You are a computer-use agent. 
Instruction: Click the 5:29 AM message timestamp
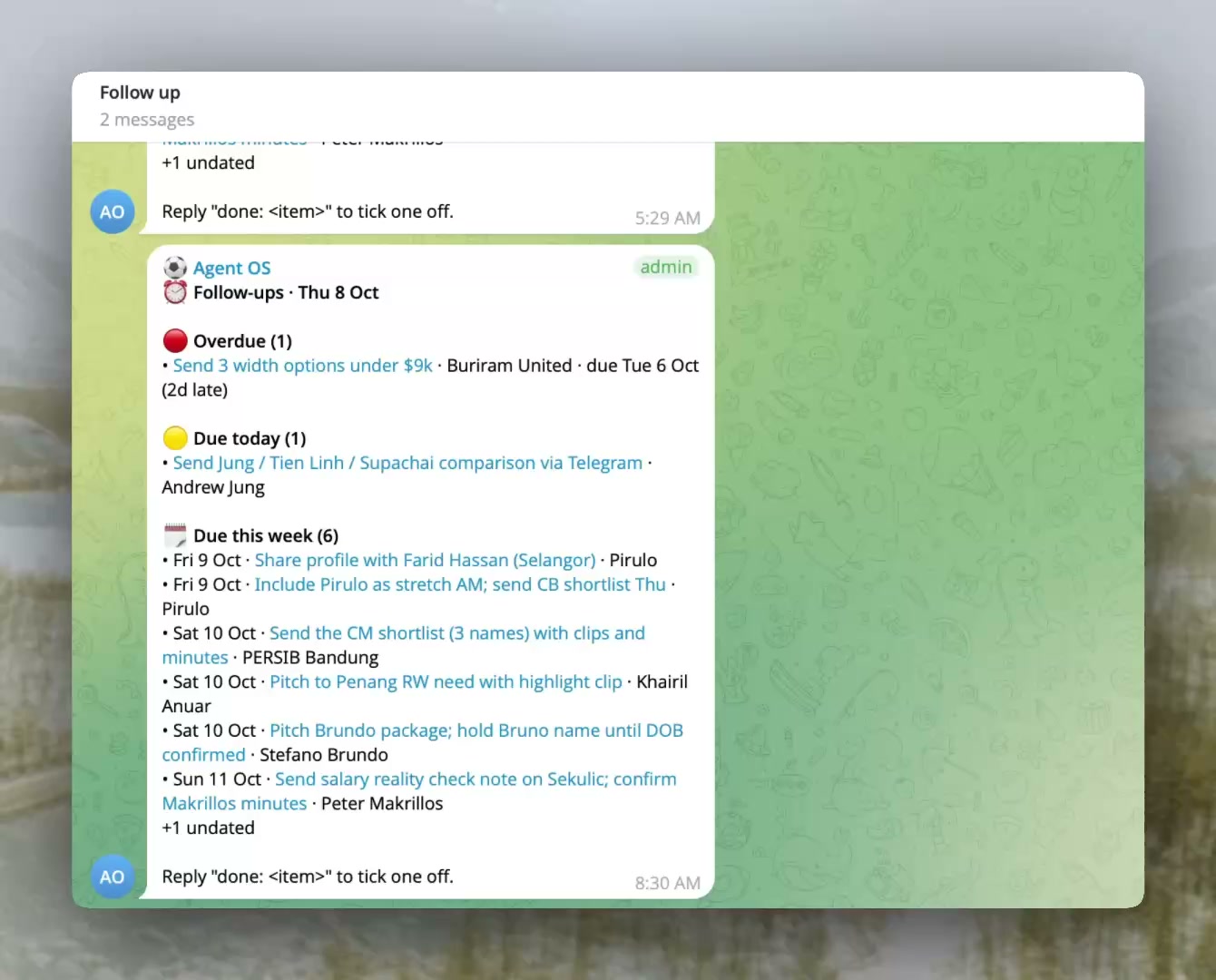tap(668, 218)
